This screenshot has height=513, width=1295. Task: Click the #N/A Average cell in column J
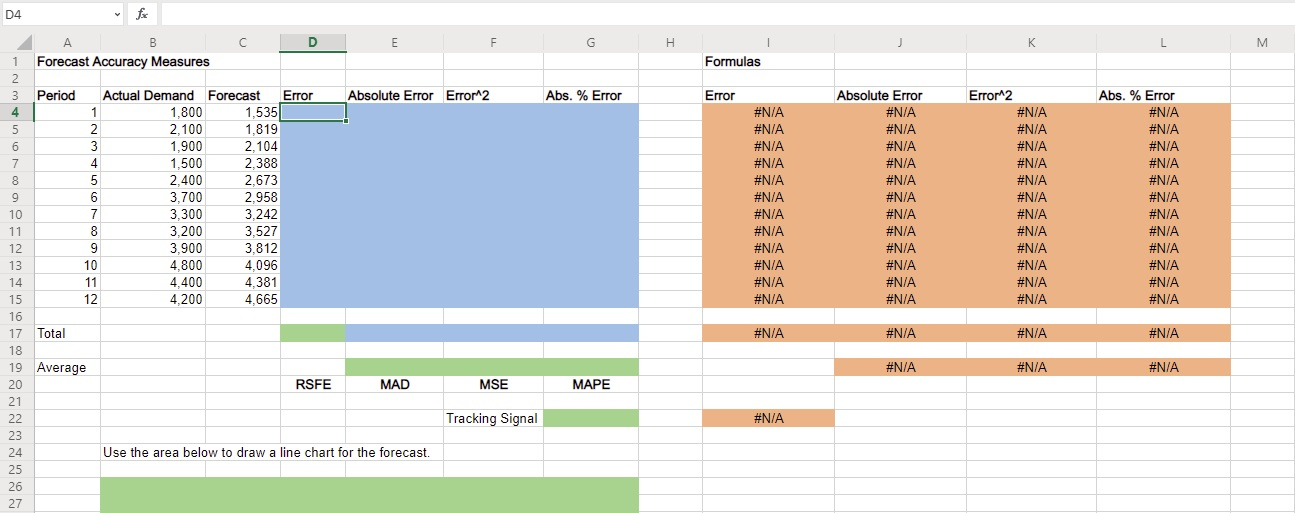(x=900, y=367)
